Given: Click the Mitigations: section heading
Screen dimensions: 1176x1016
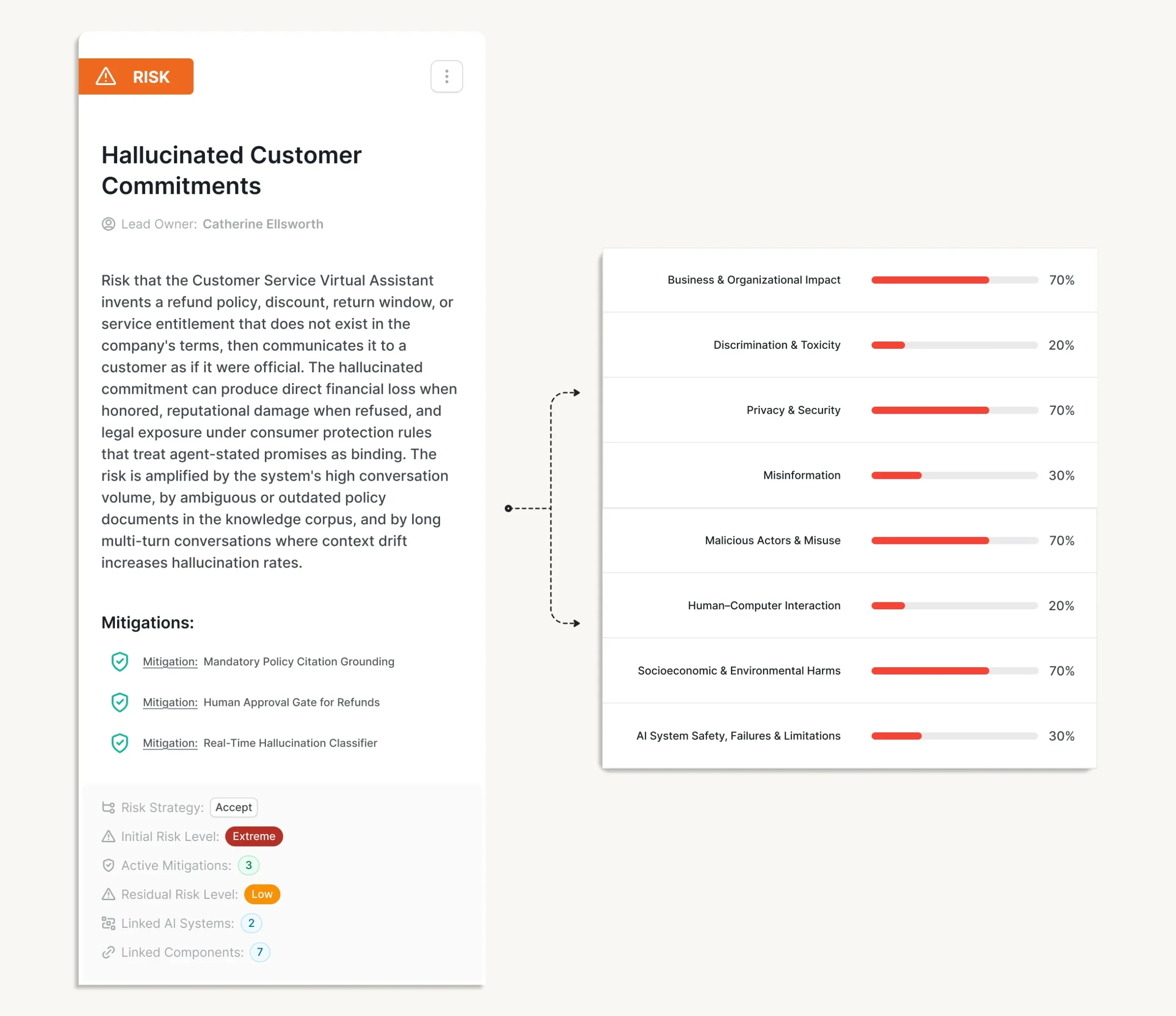Looking at the screenshot, I should (x=147, y=623).
